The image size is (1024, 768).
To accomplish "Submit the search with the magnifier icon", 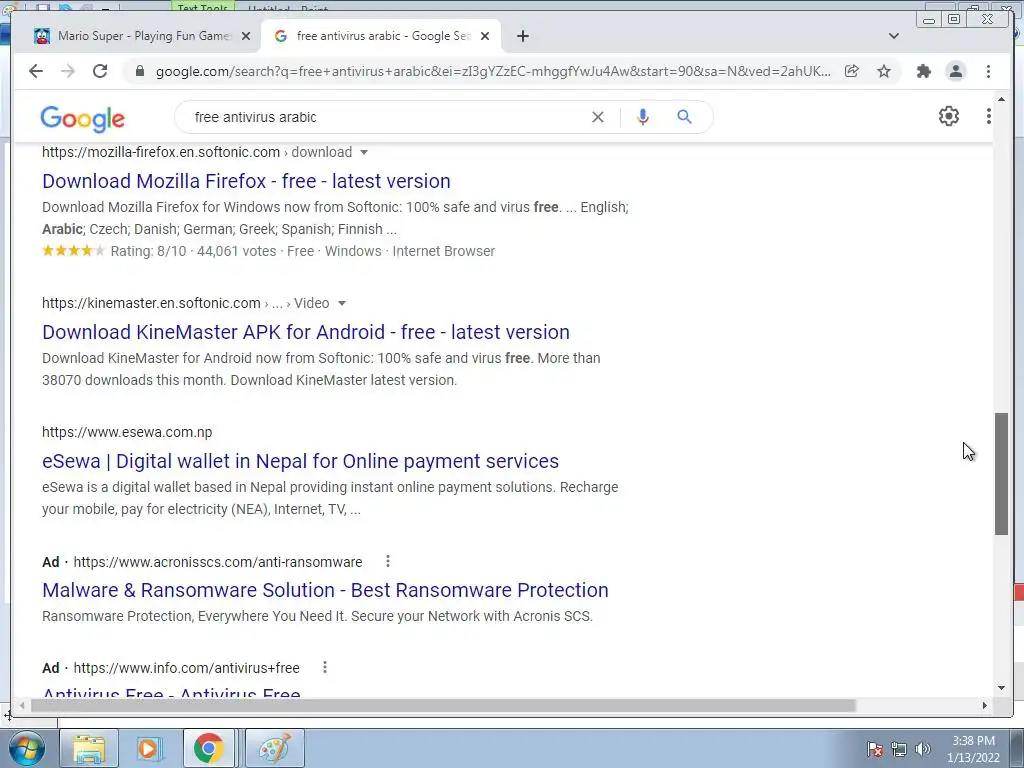I will click(684, 117).
